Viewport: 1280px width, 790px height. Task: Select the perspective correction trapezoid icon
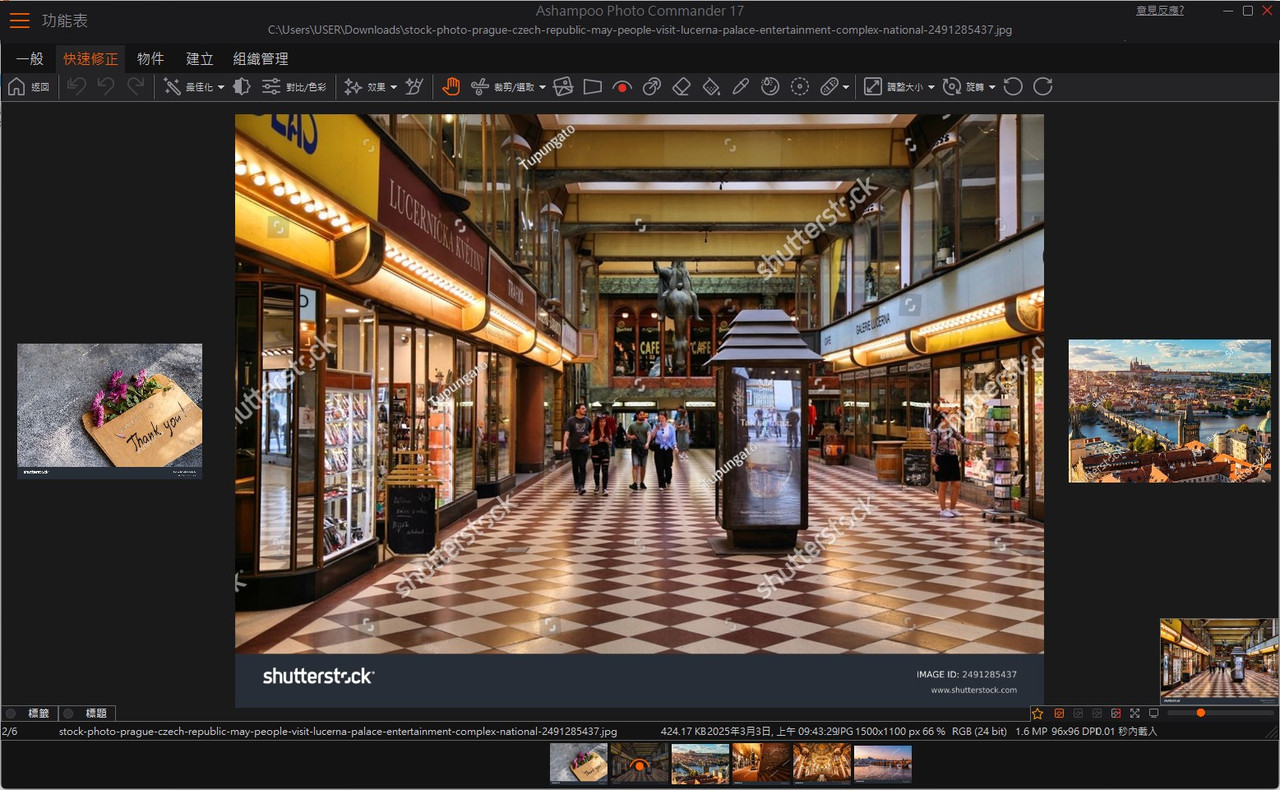(x=592, y=87)
